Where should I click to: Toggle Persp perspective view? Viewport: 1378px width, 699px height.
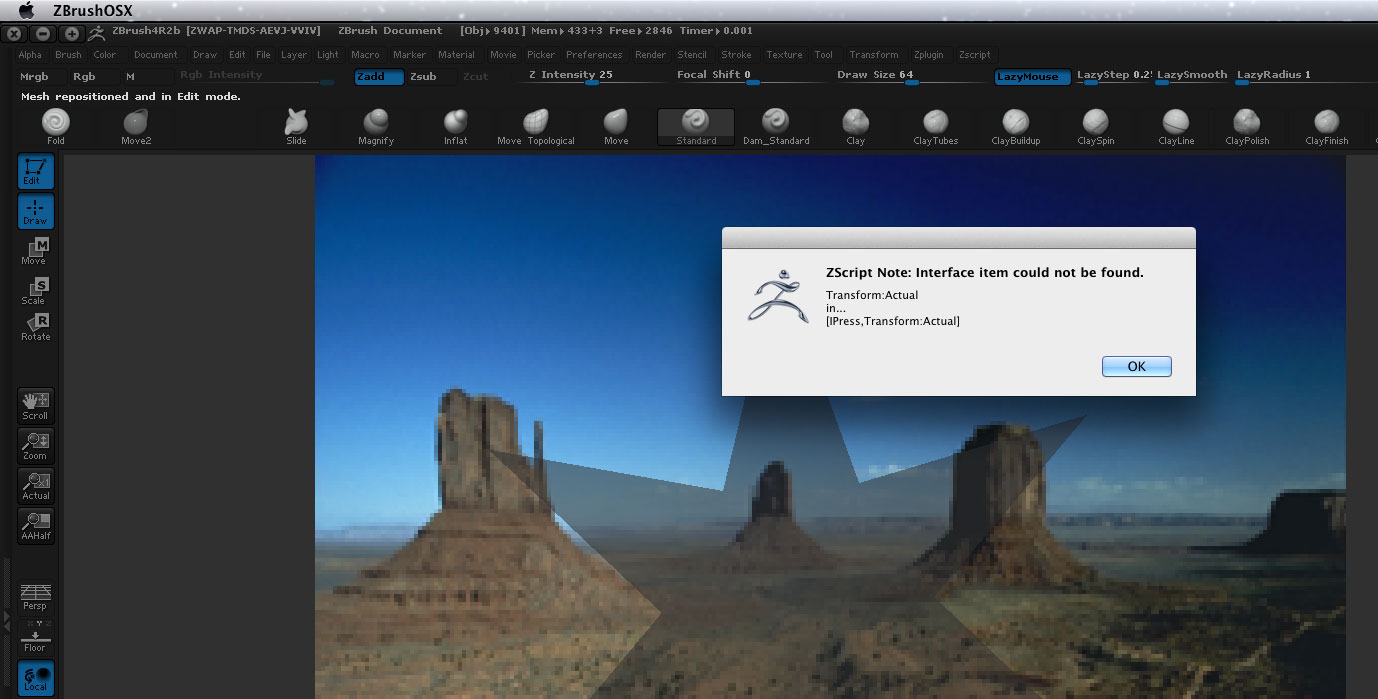36,597
